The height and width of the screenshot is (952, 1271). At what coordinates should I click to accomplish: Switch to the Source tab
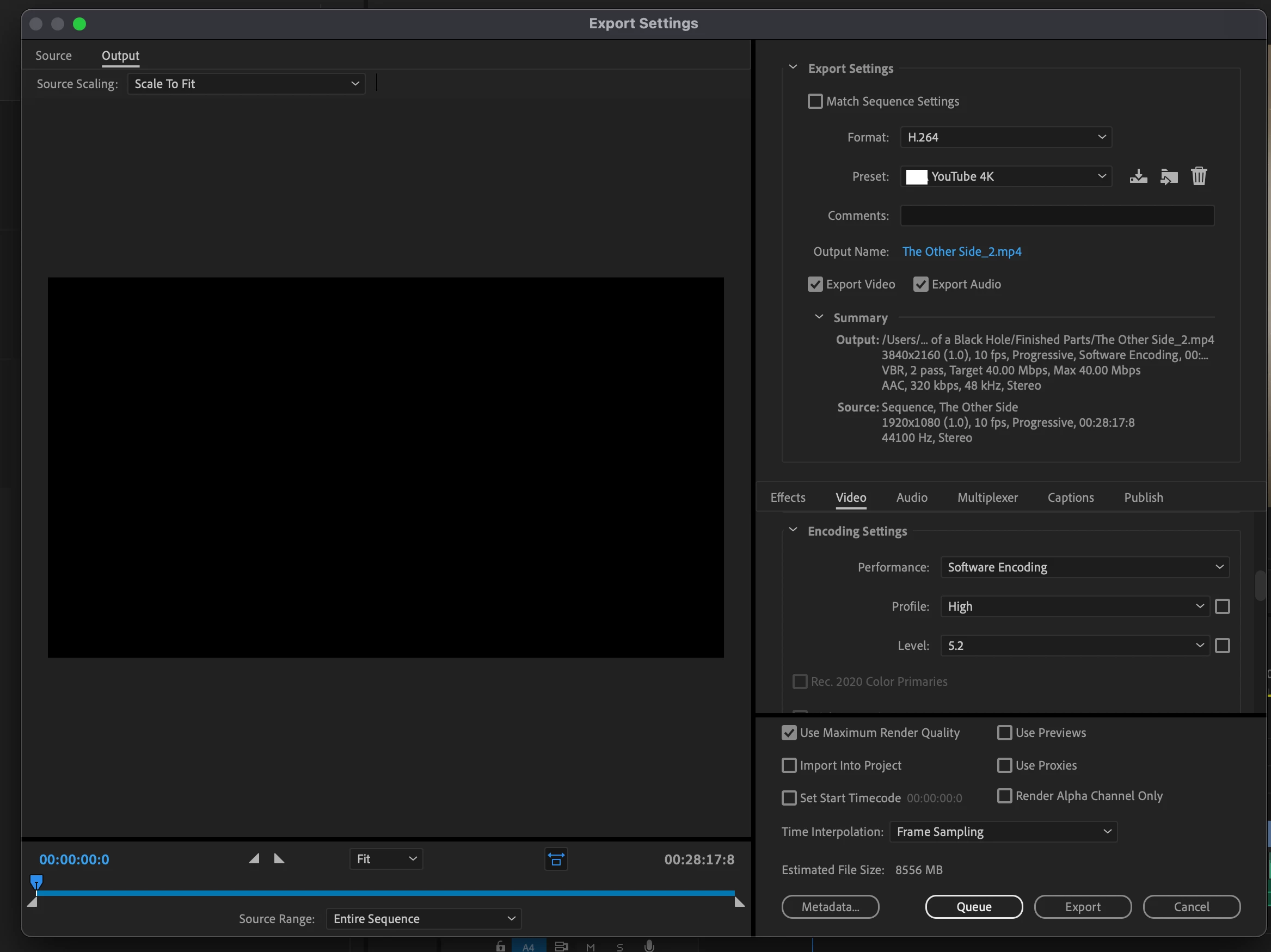pyautogui.click(x=53, y=56)
